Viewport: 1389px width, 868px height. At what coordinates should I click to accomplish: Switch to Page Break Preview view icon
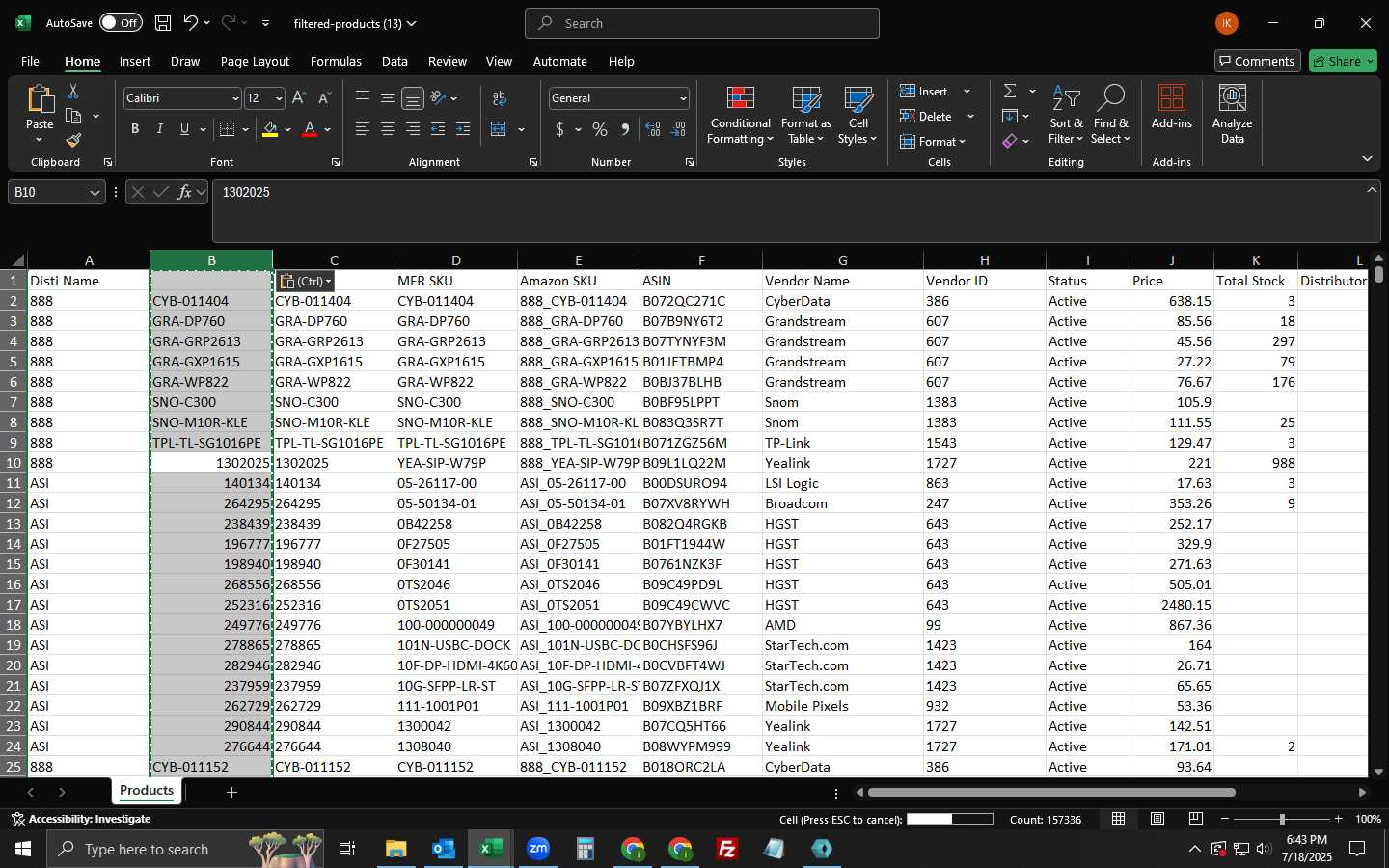pos(1196,819)
